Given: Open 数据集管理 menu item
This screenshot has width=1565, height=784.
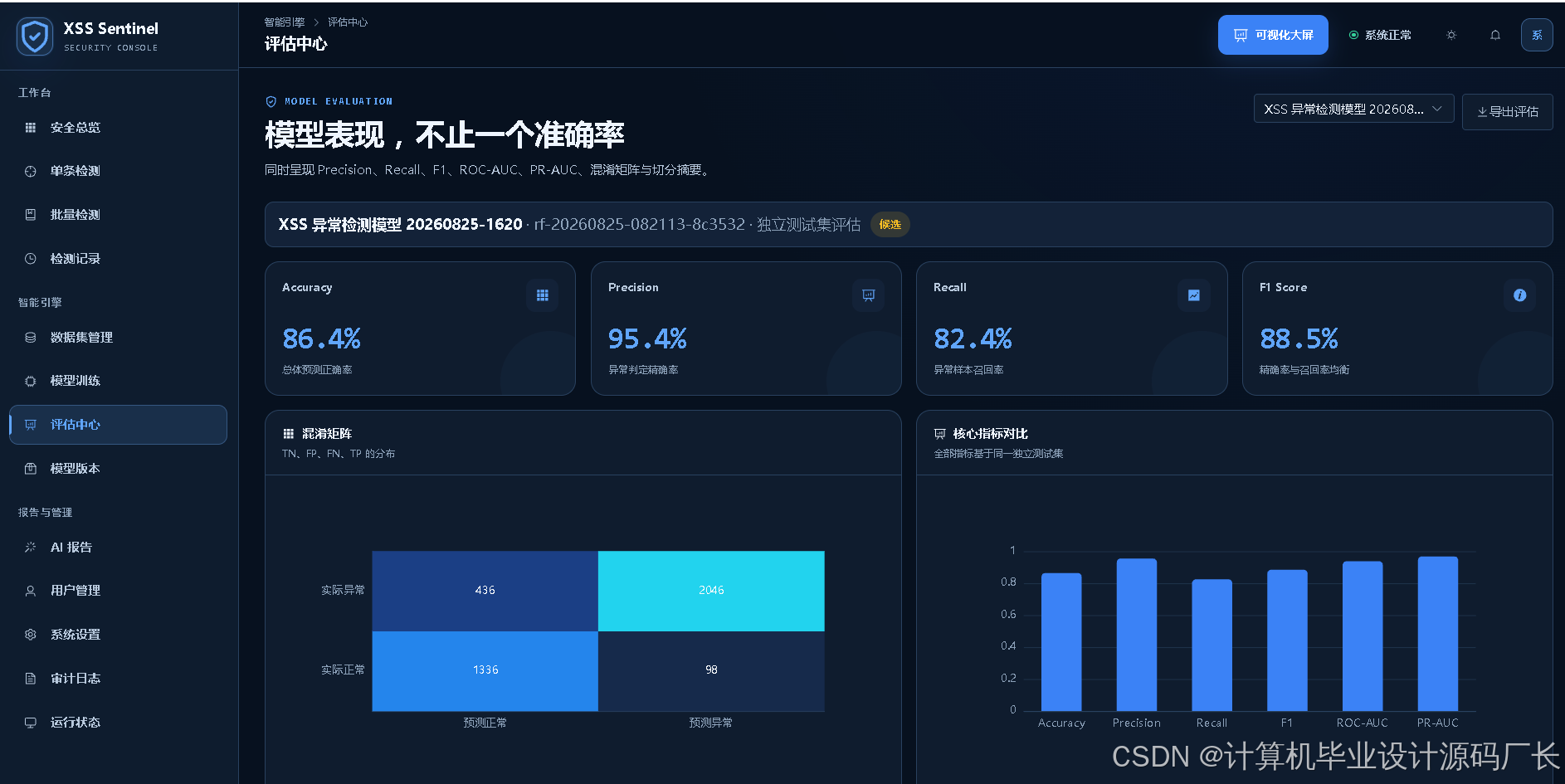Looking at the screenshot, I should pyautogui.click(x=118, y=338).
